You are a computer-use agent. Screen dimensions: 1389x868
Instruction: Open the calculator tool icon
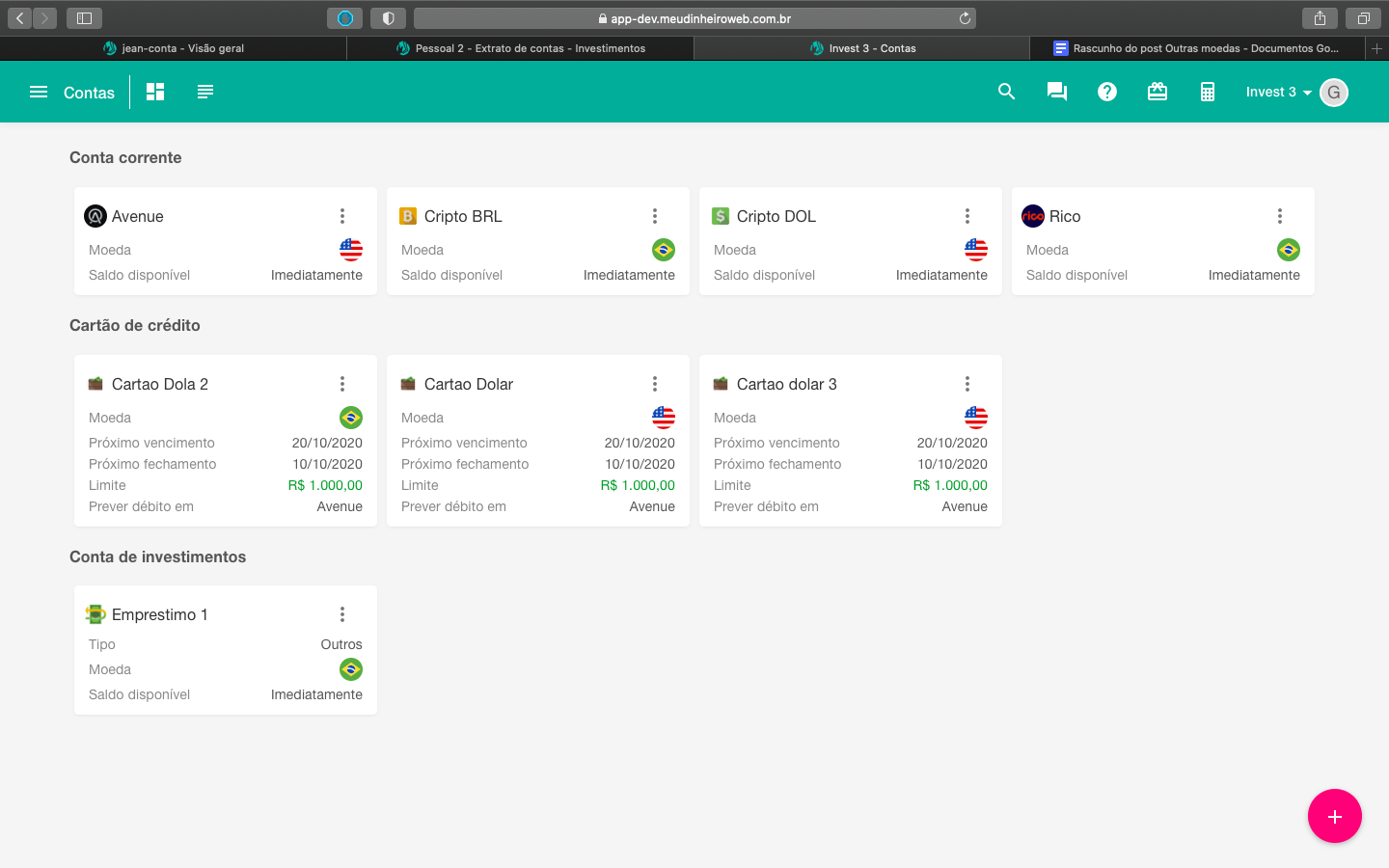[x=1208, y=92]
